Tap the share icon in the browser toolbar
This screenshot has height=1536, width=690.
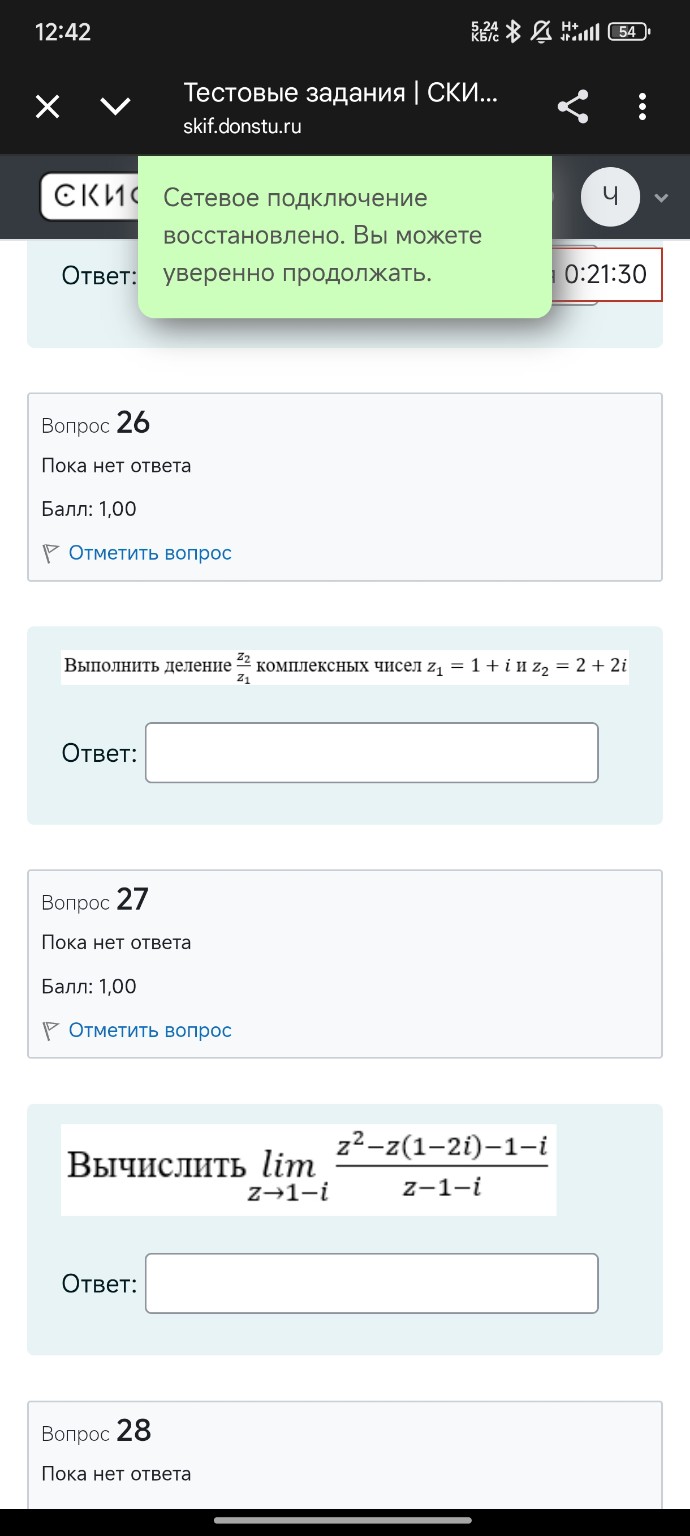pos(573,105)
